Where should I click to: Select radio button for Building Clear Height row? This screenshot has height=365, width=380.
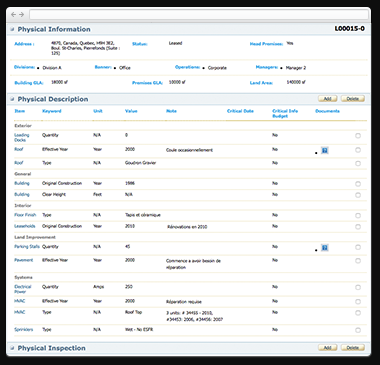(358, 195)
